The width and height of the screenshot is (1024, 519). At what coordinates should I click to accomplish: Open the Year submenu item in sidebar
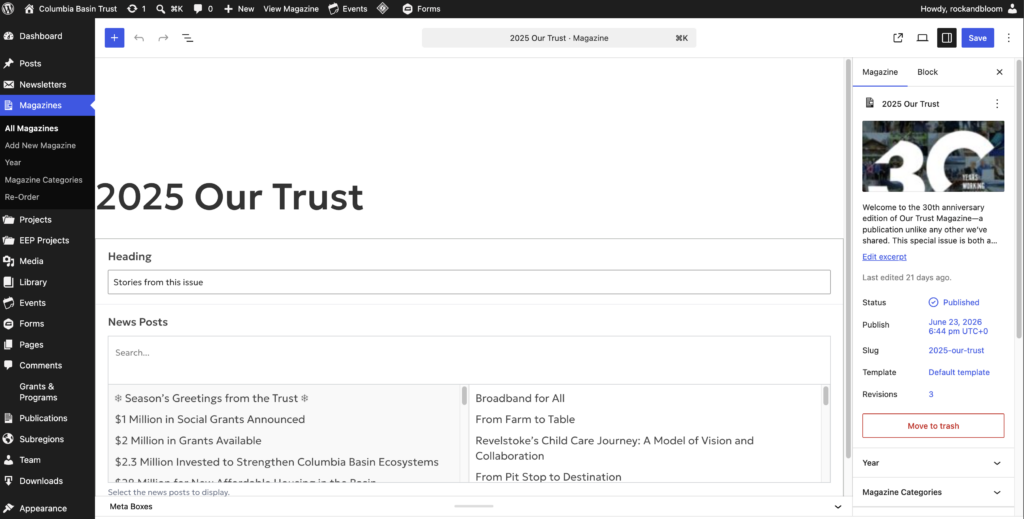(x=13, y=163)
